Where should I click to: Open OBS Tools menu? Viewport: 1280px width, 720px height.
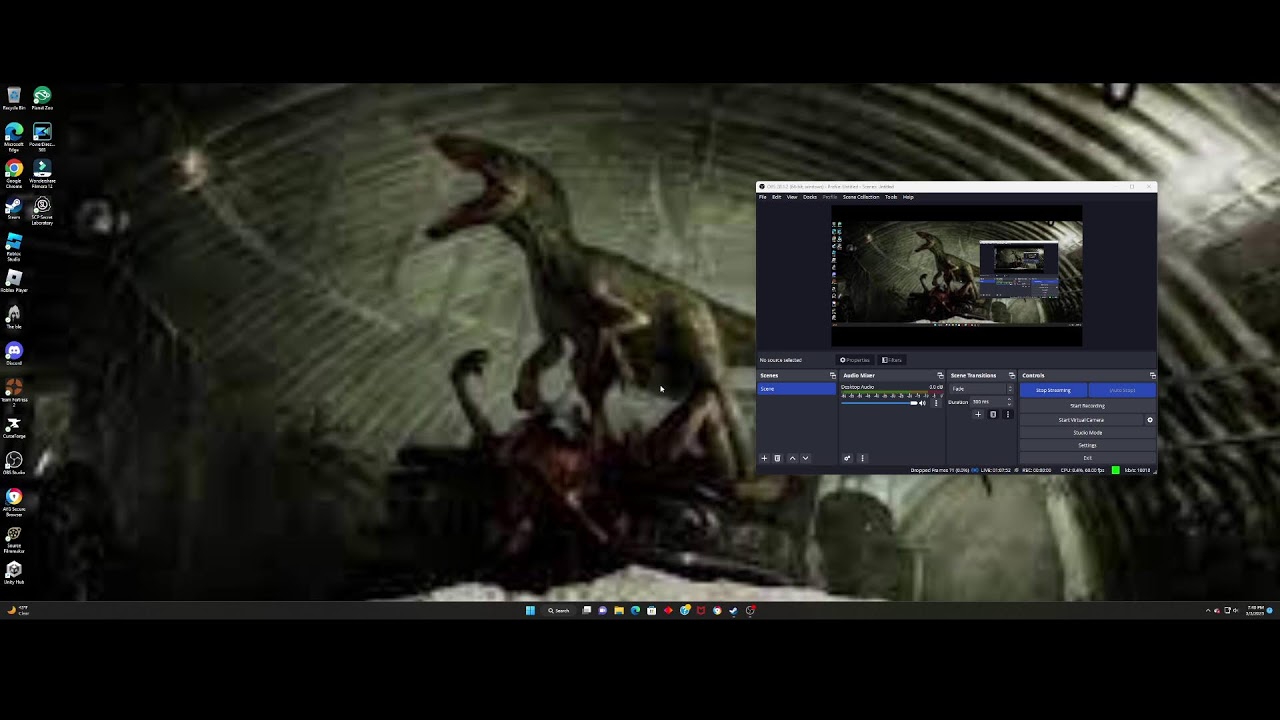pos(891,197)
